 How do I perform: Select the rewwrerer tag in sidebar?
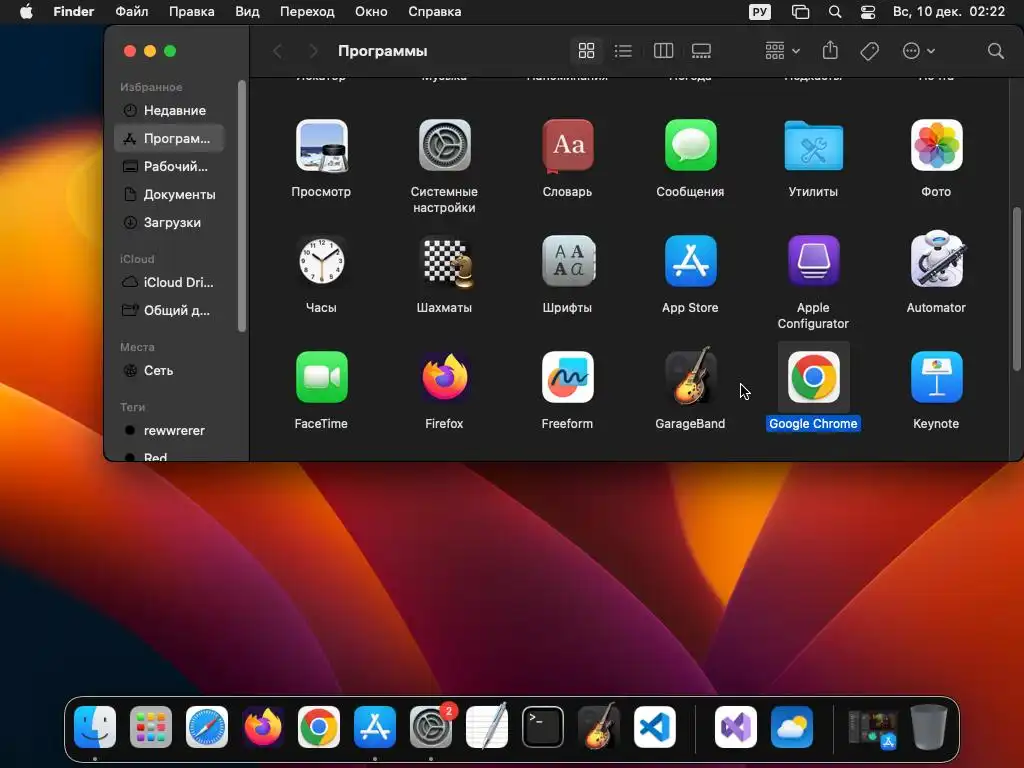pyautogui.click(x=169, y=430)
